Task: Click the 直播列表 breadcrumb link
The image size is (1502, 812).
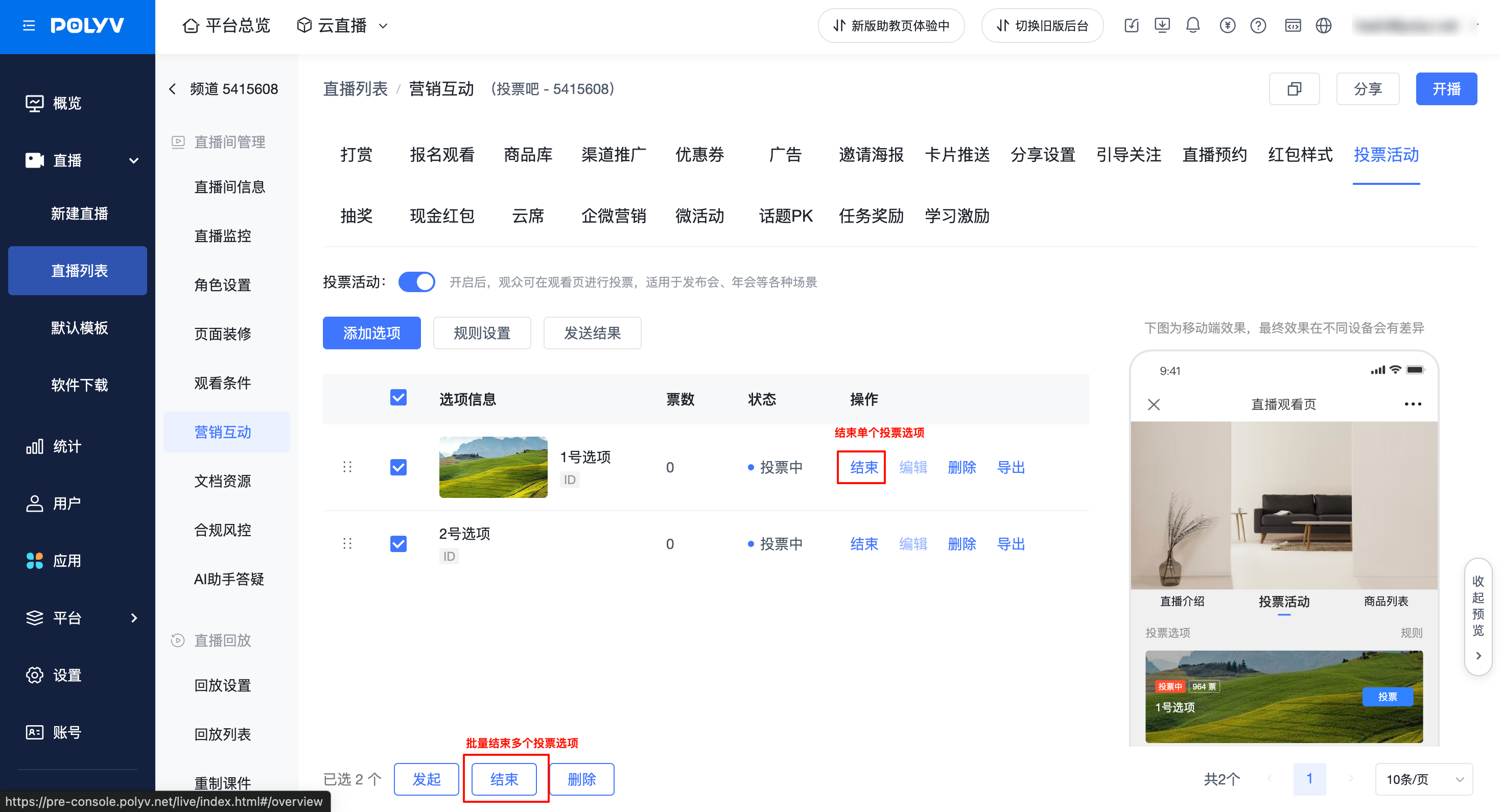Action: point(355,88)
